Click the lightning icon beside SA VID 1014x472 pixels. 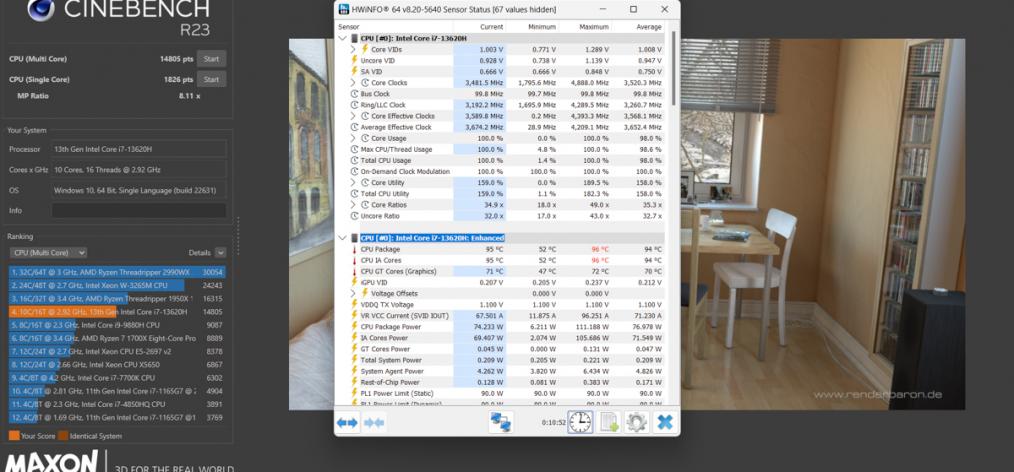[x=354, y=71]
